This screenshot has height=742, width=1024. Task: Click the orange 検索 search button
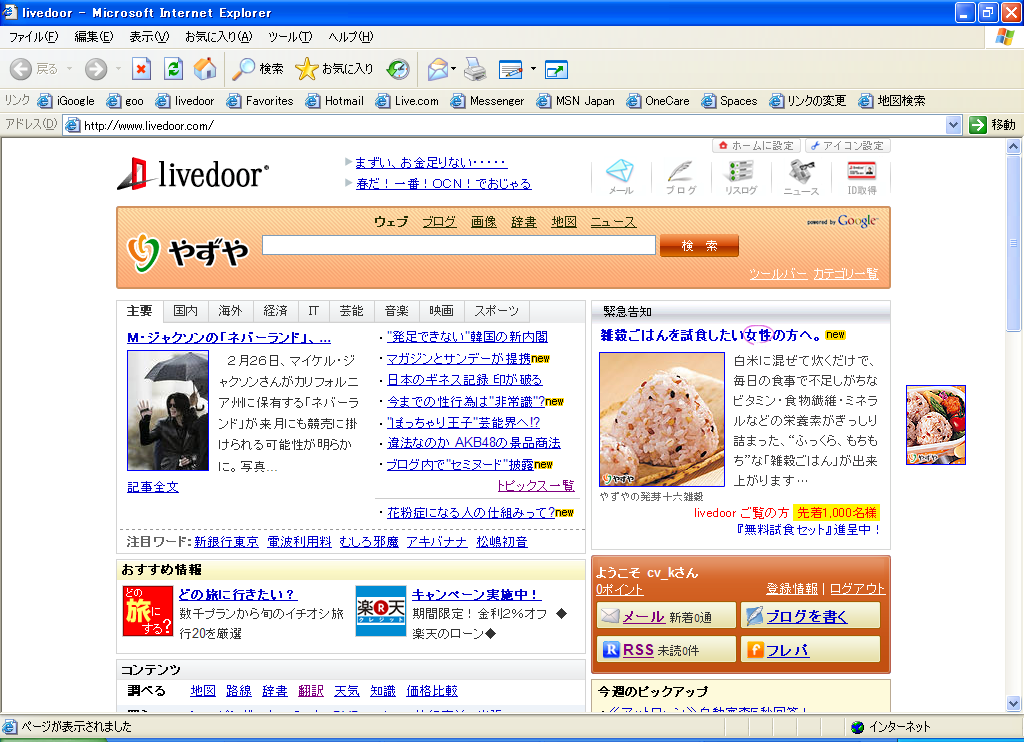(699, 246)
